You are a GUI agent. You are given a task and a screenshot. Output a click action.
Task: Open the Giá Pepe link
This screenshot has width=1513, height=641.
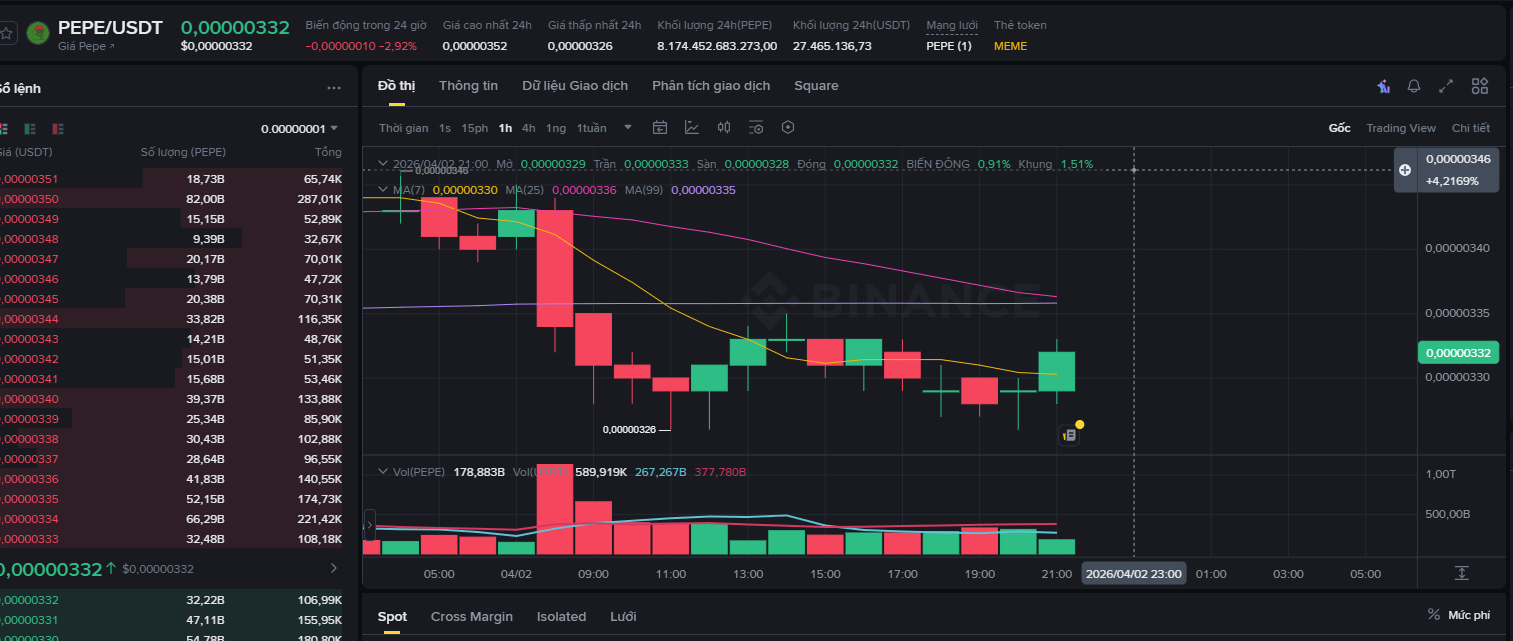pyautogui.click(x=86, y=46)
